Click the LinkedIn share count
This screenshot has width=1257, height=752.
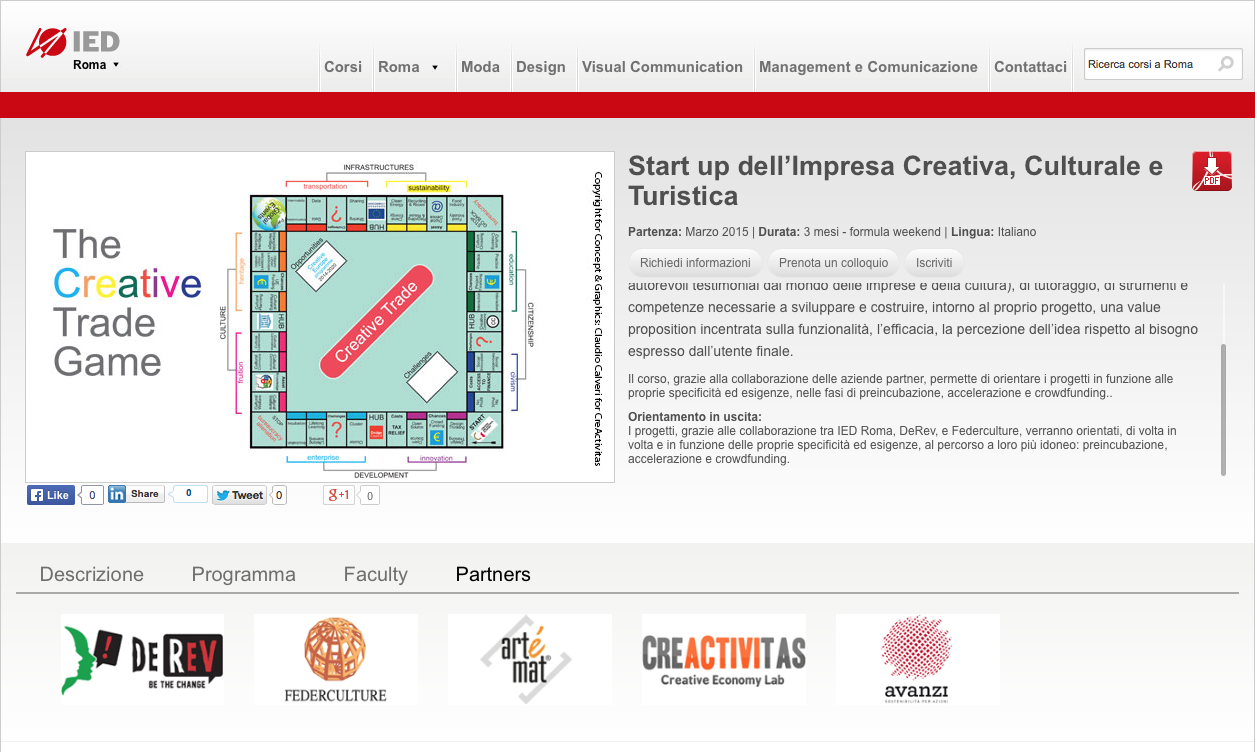189,494
